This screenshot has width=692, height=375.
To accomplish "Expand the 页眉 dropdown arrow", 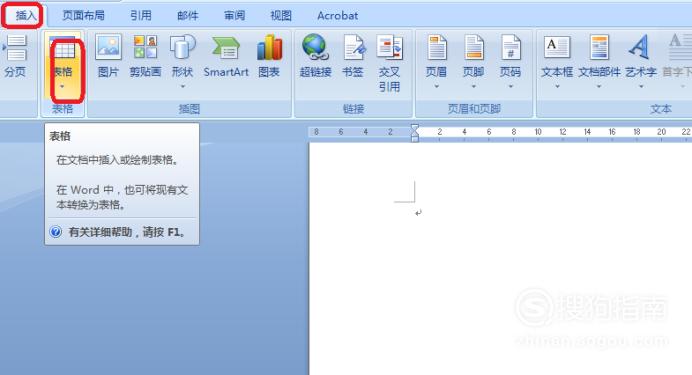I will tap(436, 86).
